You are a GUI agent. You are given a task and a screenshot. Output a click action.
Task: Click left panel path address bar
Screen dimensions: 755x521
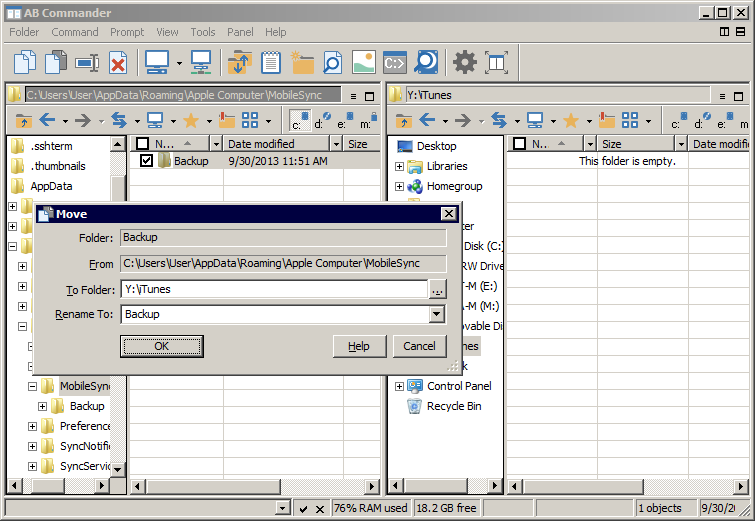[x=183, y=95]
